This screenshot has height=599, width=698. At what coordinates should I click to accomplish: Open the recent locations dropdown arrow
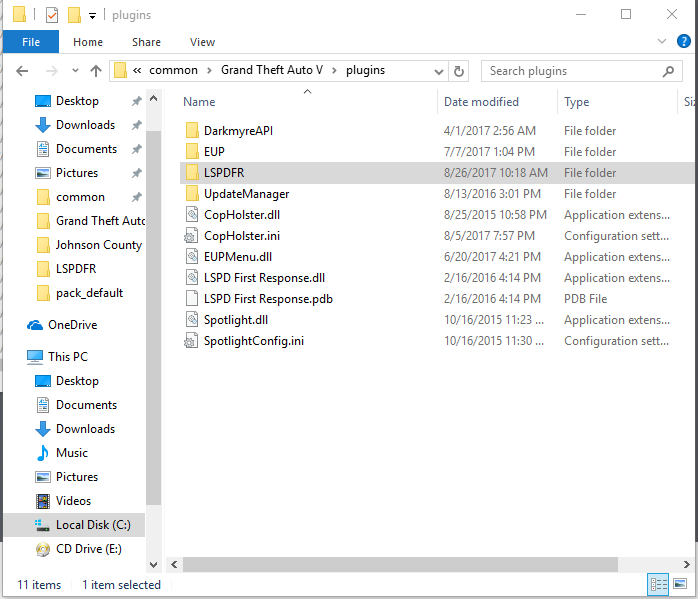75,71
